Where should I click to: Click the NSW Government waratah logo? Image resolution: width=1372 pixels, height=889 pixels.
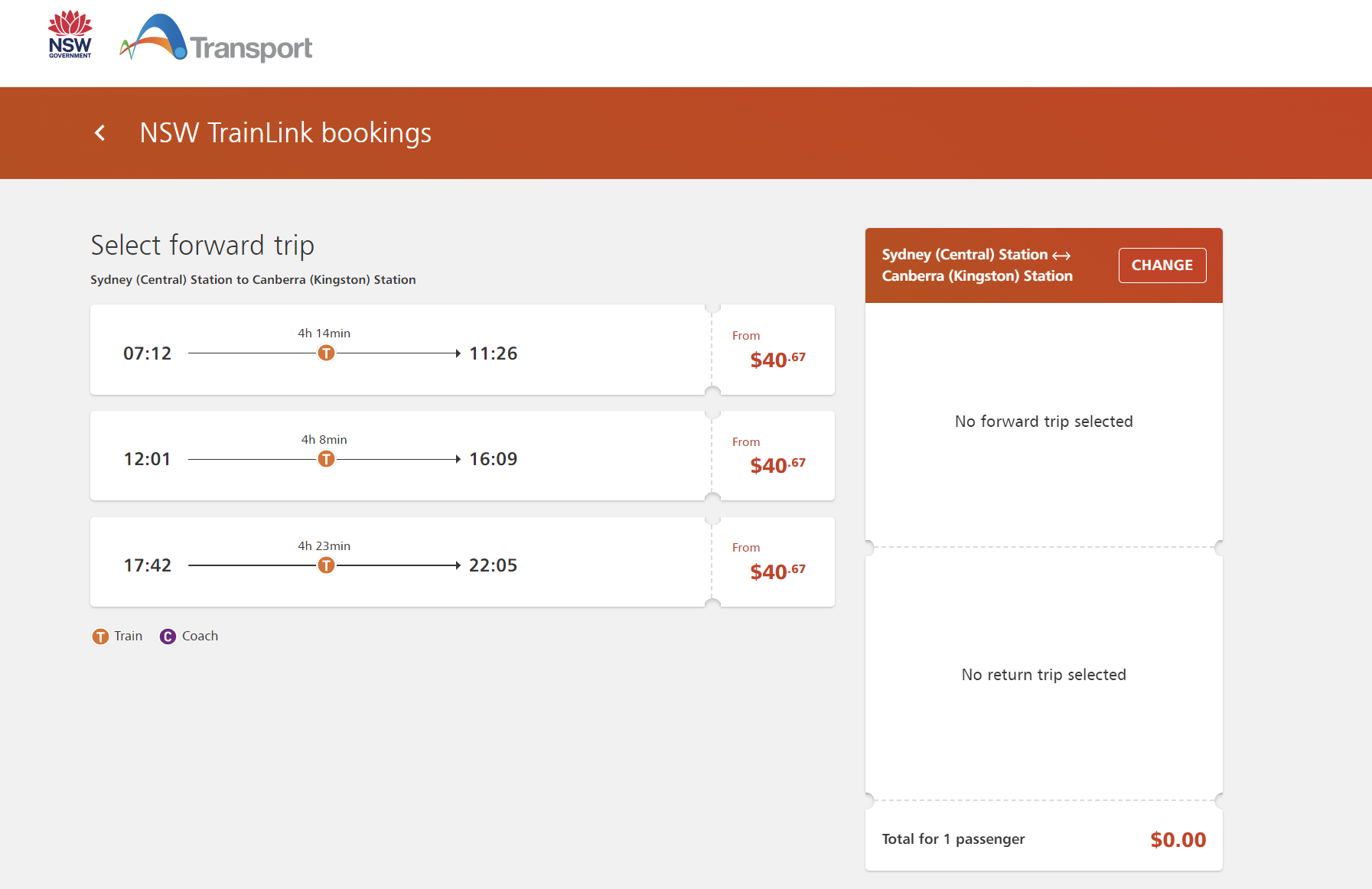click(70, 34)
